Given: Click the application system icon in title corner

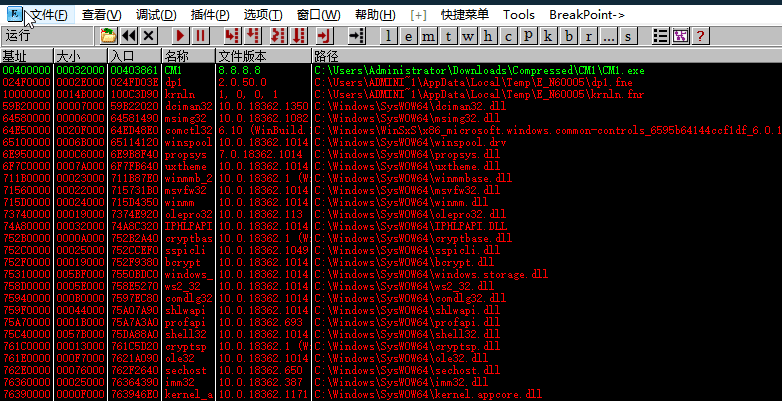Looking at the screenshot, I should point(15,14).
